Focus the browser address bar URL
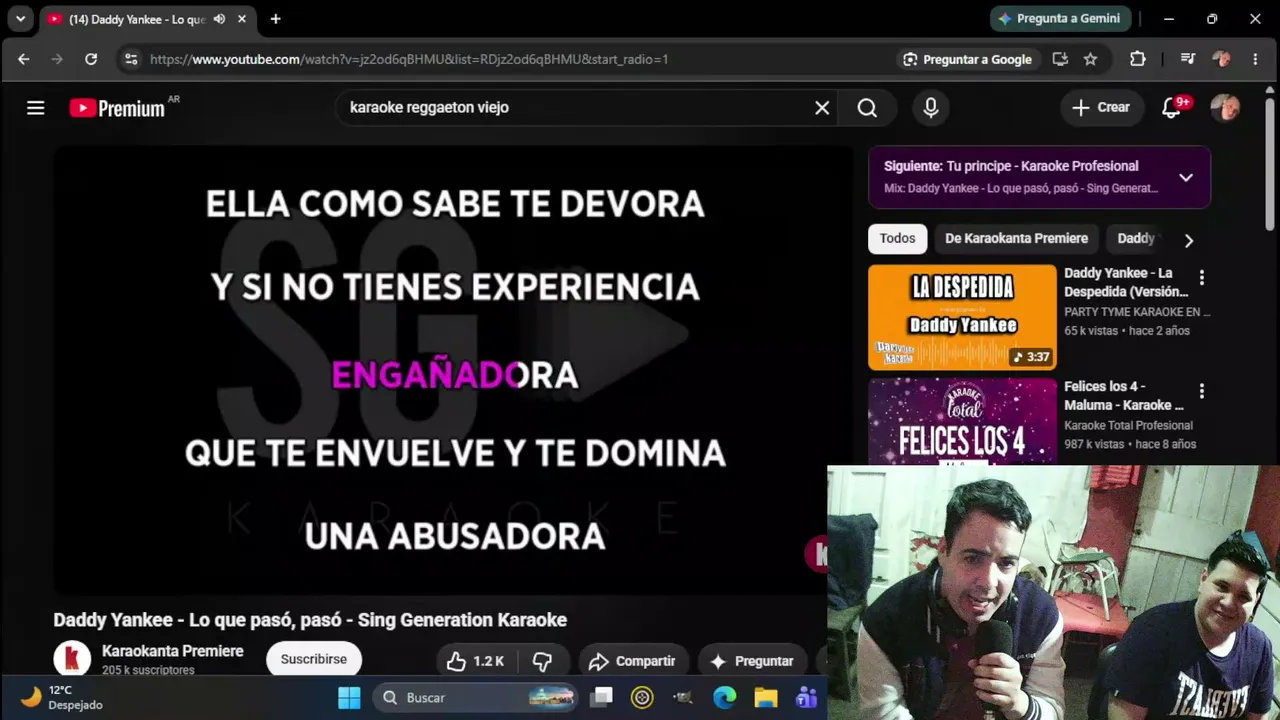1280x720 pixels. (409, 59)
